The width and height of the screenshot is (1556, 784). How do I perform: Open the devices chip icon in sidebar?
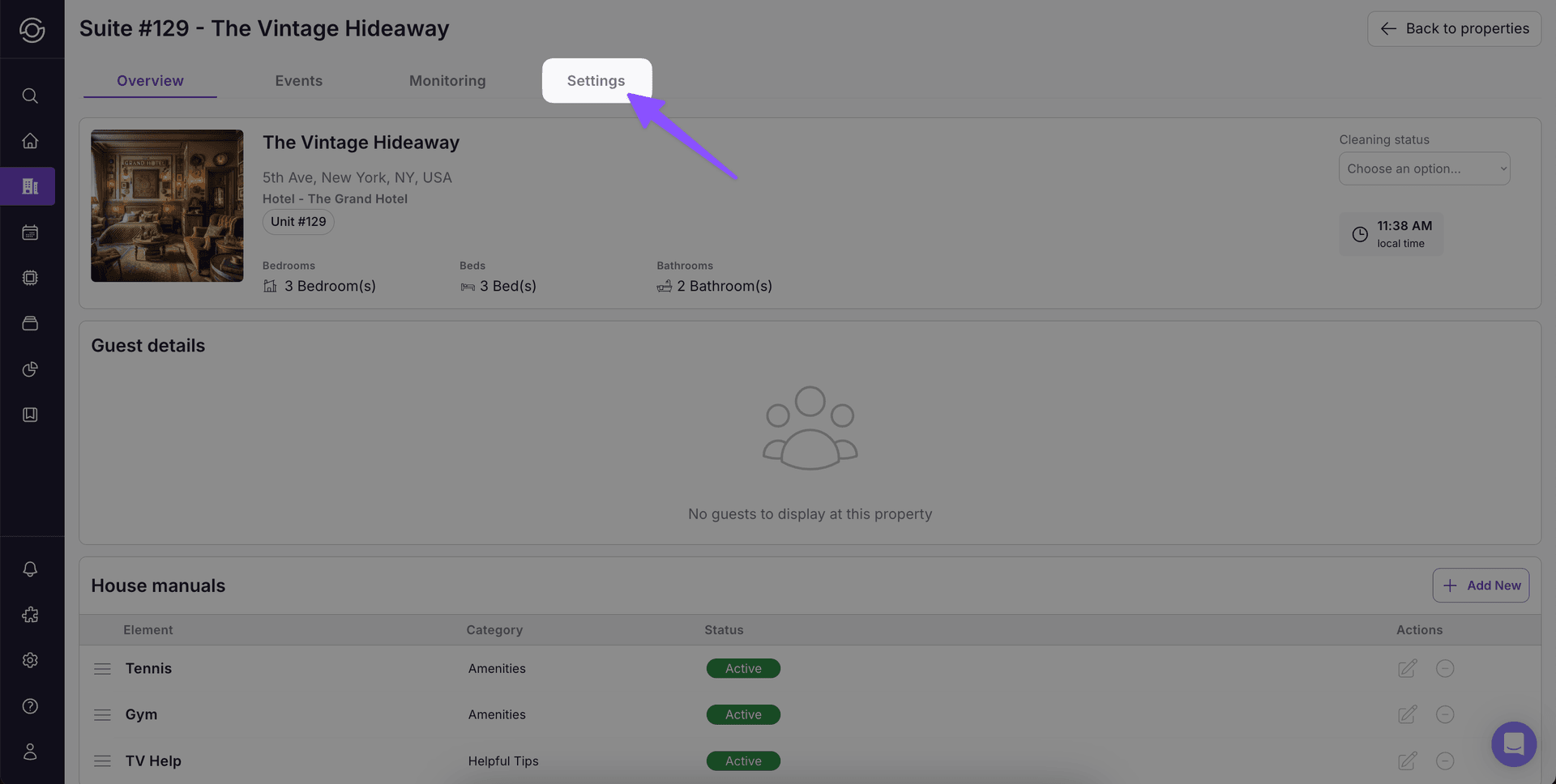(x=30, y=277)
